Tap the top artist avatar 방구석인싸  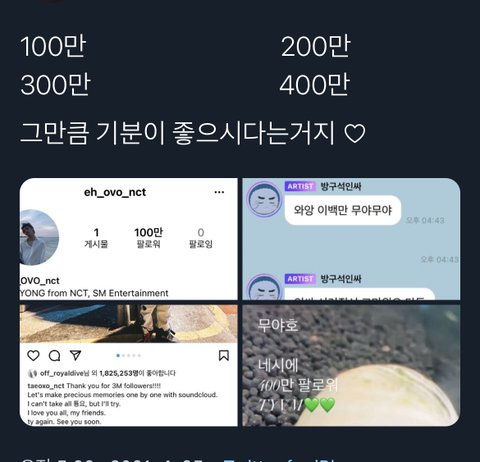(264, 200)
